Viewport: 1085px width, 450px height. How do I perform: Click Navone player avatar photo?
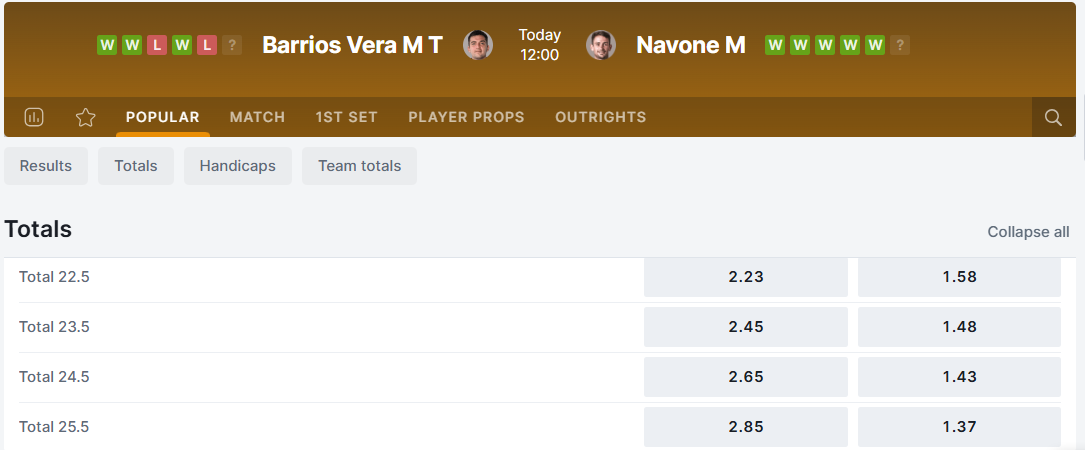(601, 45)
